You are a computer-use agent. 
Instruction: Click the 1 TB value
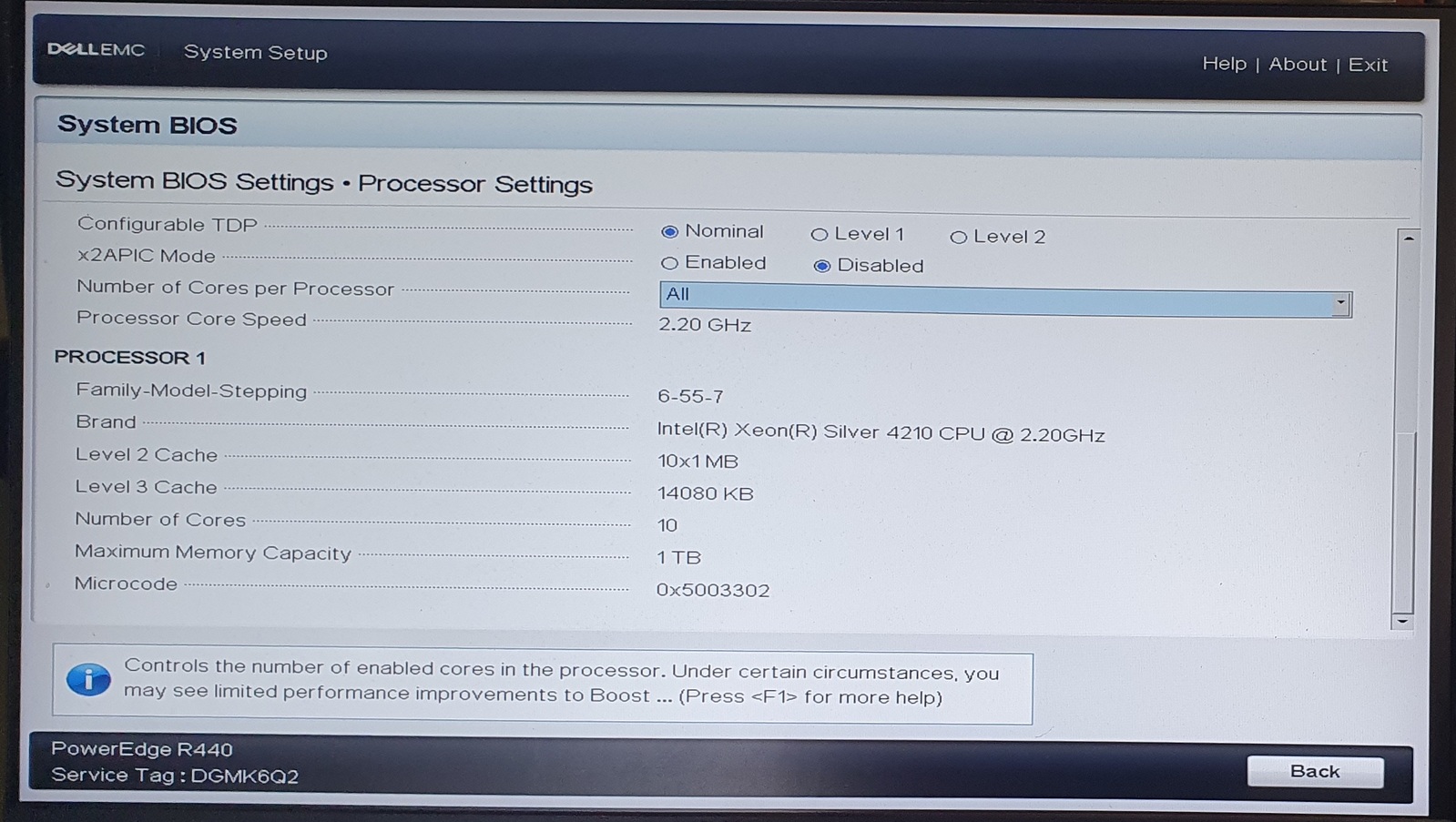pos(679,557)
